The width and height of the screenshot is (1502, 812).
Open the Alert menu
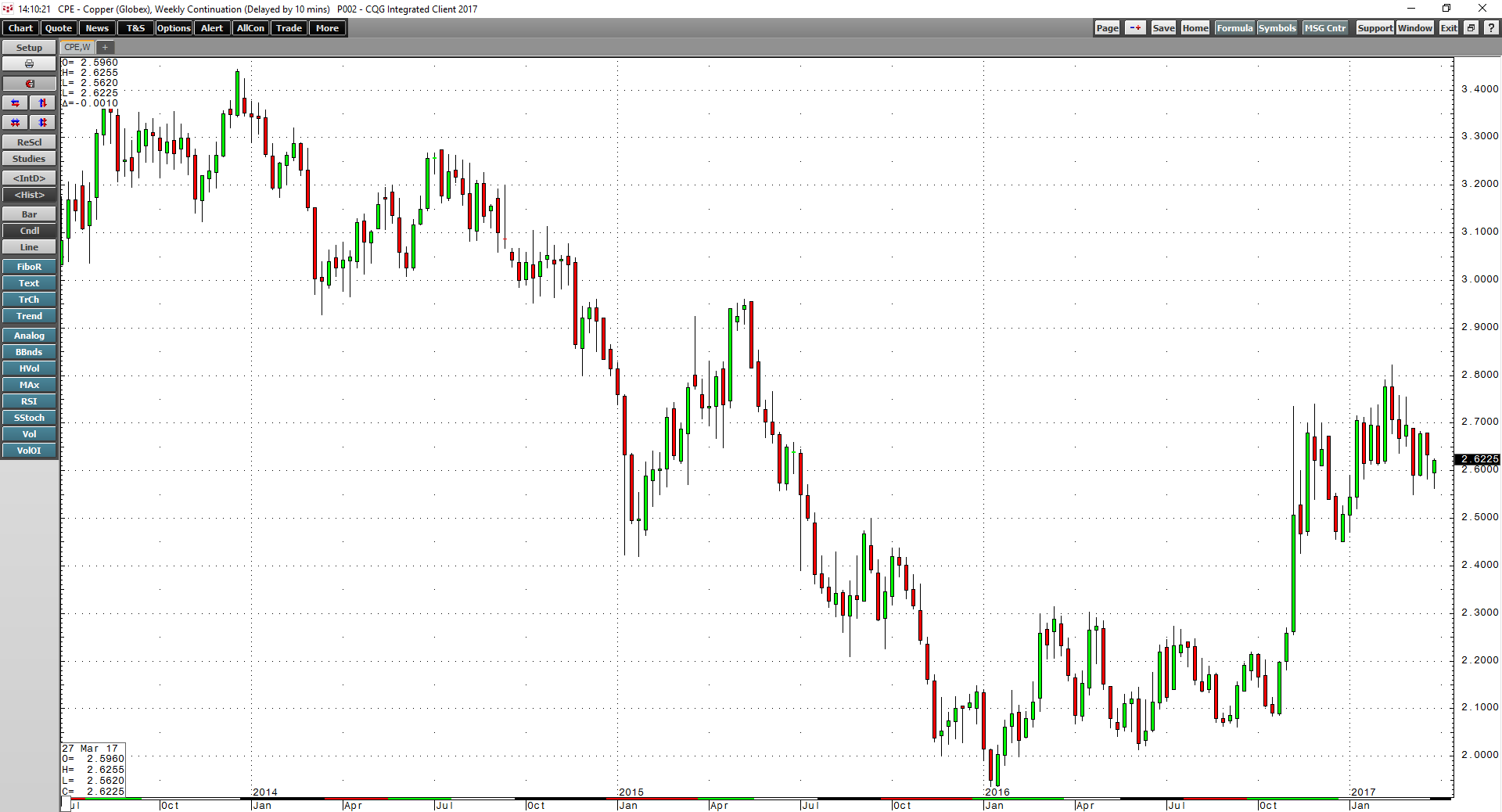tap(212, 28)
